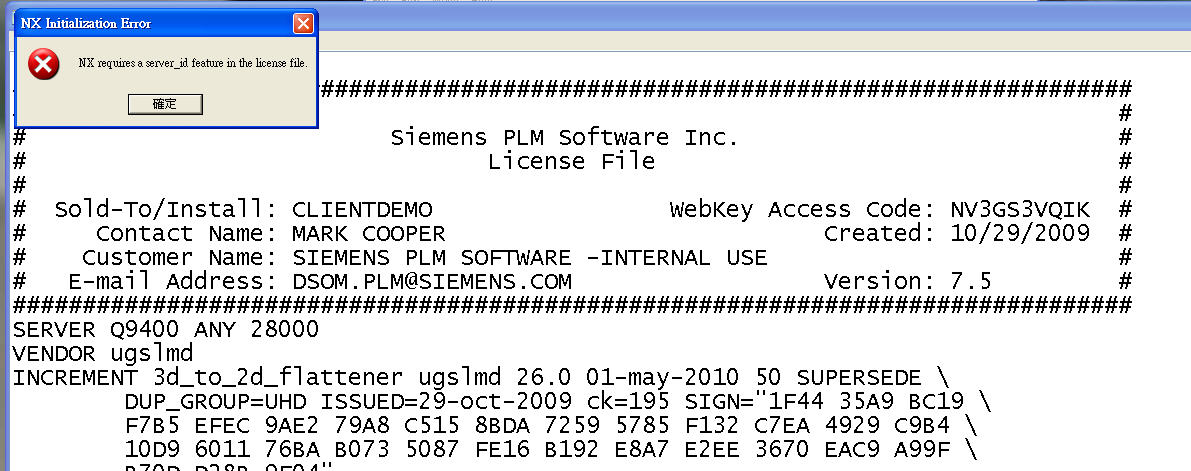Click customer name SIEMENS PLM SOFTWARE -INTERNAL USE
The image size is (1191, 471).
[x=530, y=258]
